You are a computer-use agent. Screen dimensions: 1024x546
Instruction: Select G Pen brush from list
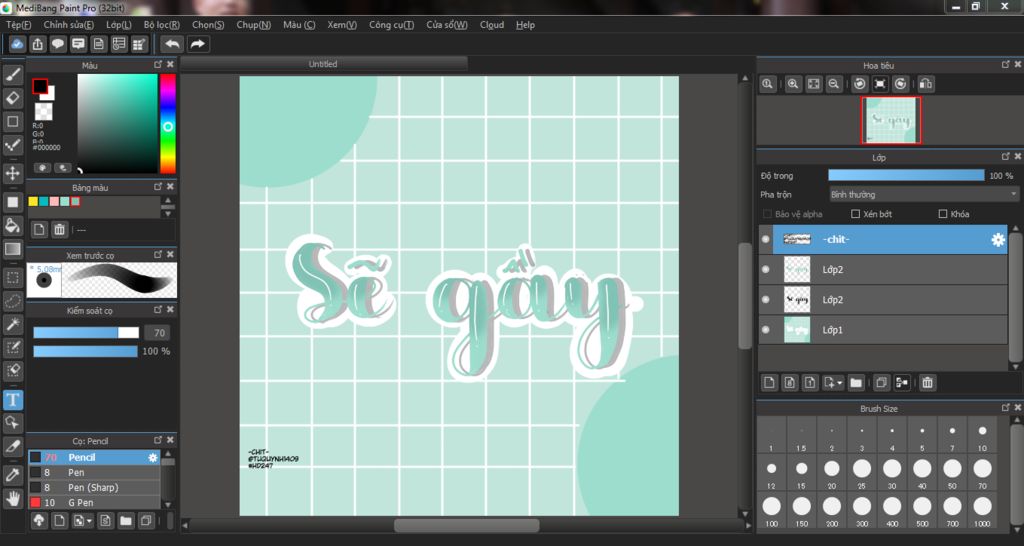coord(81,502)
